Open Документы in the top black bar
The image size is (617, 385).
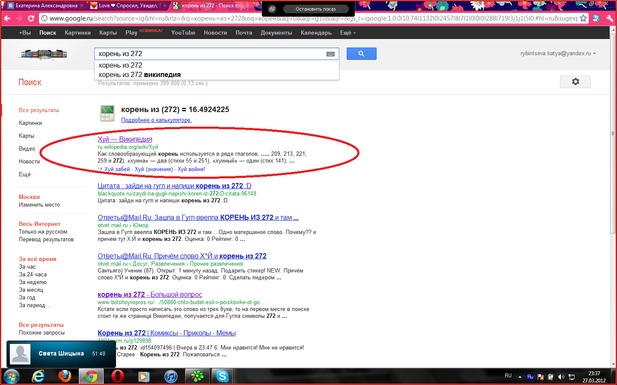(x=276, y=33)
